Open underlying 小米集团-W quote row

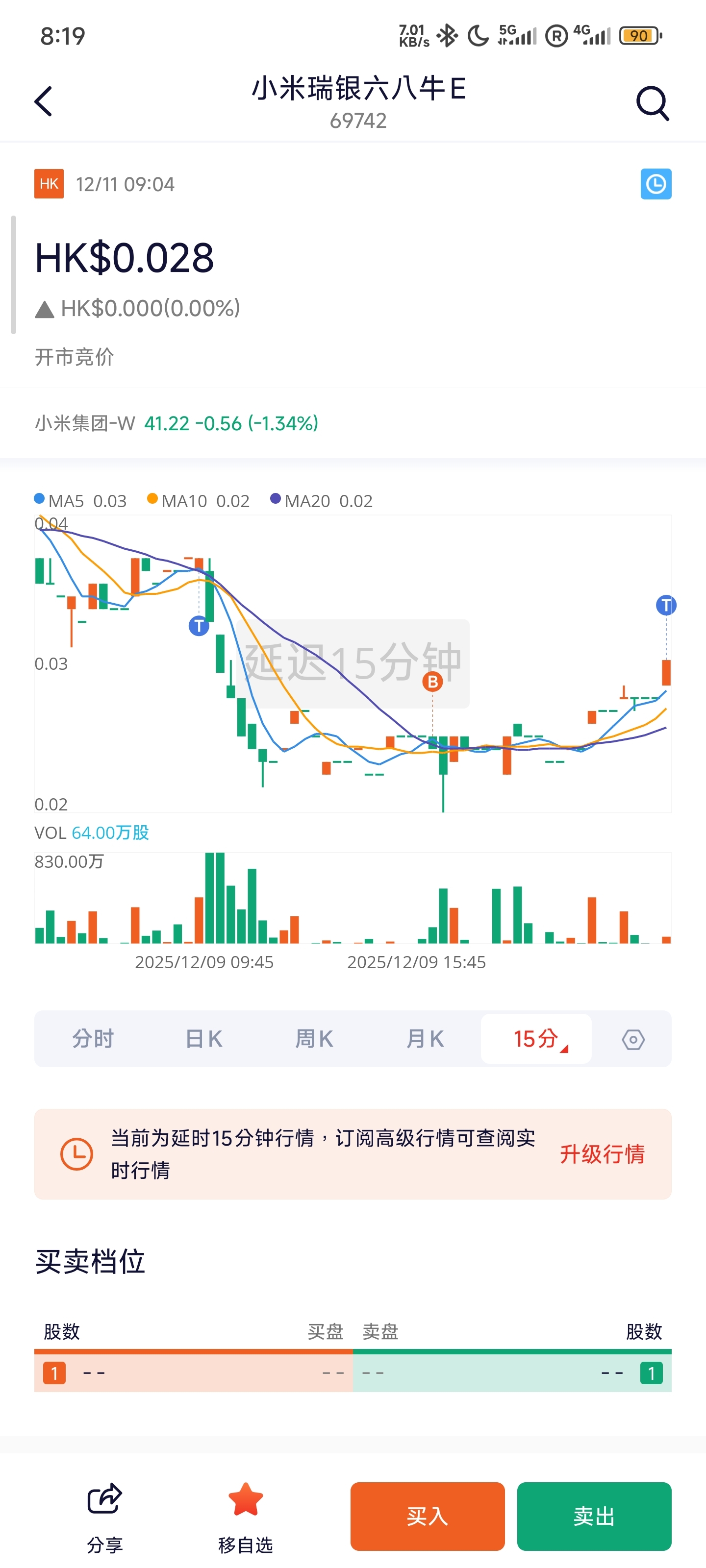click(x=176, y=423)
